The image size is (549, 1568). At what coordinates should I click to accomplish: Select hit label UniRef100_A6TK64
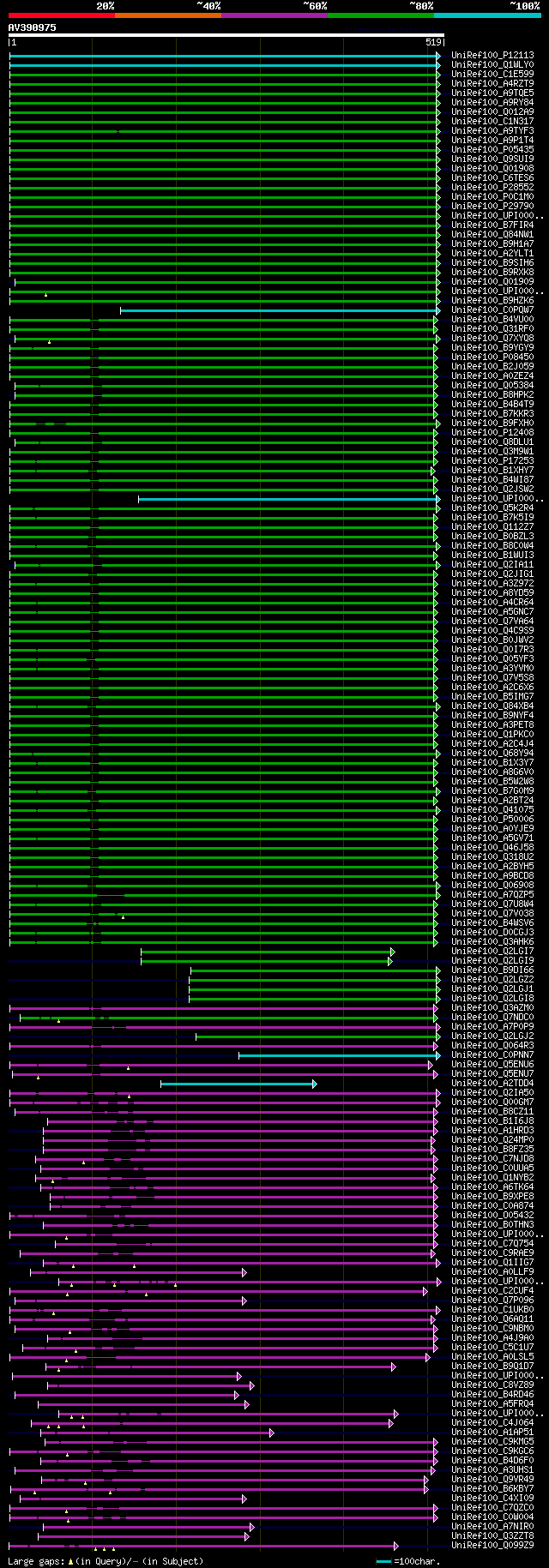[492, 1187]
